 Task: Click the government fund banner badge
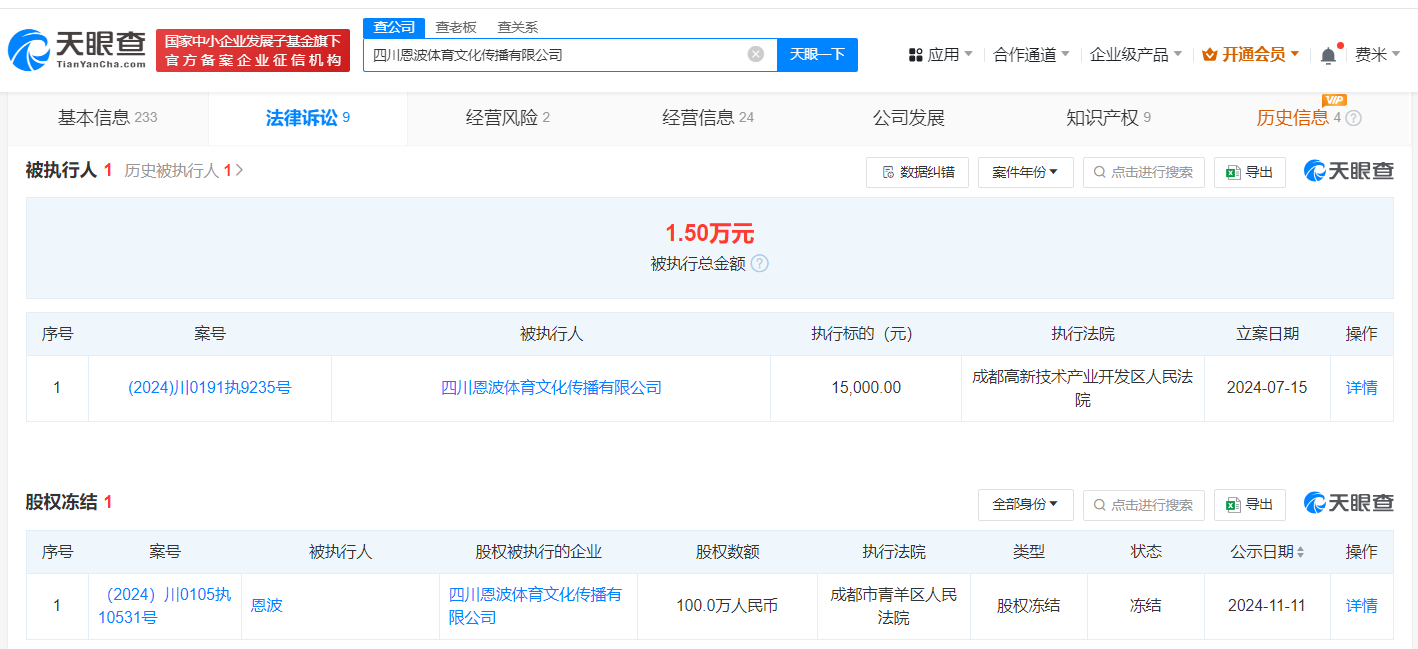(x=253, y=50)
